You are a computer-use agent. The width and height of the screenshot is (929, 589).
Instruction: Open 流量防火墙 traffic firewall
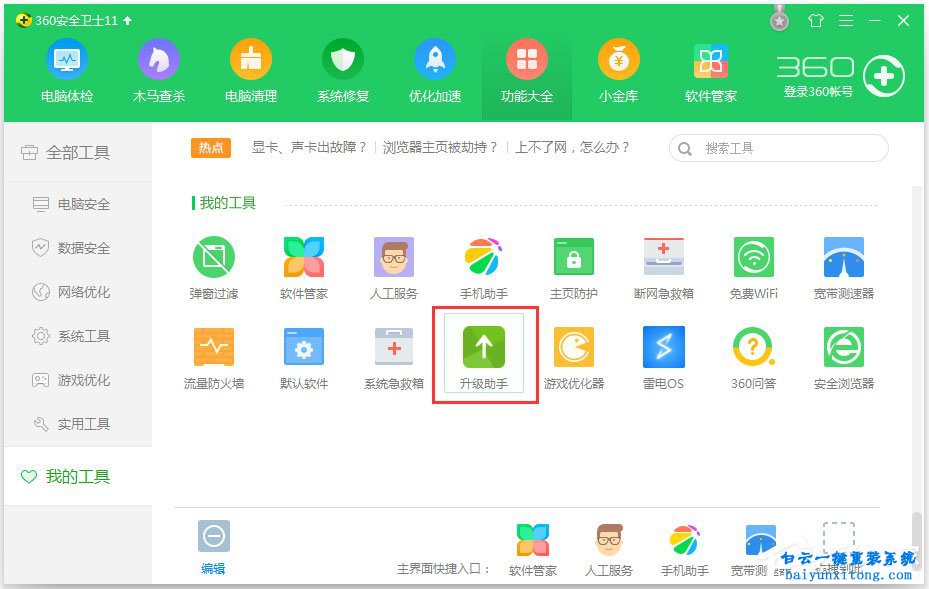click(213, 352)
